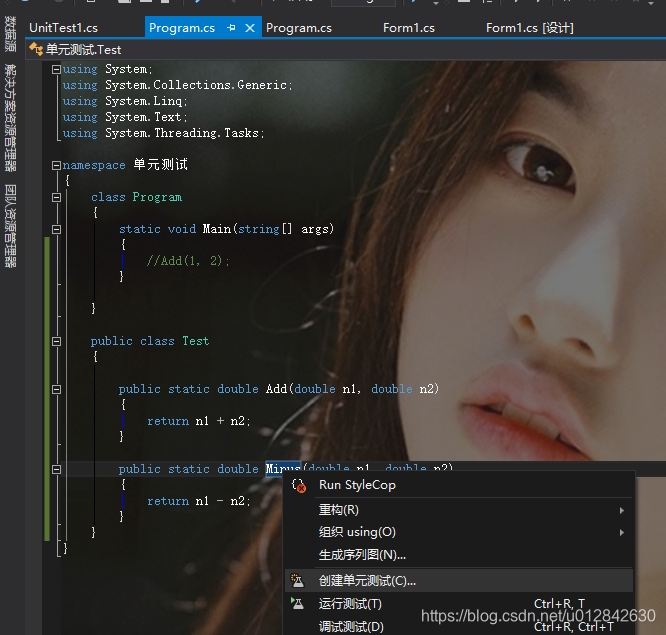Click the Program class name in code
The width and height of the screenshot is (666, 635).
coord(157,197)
